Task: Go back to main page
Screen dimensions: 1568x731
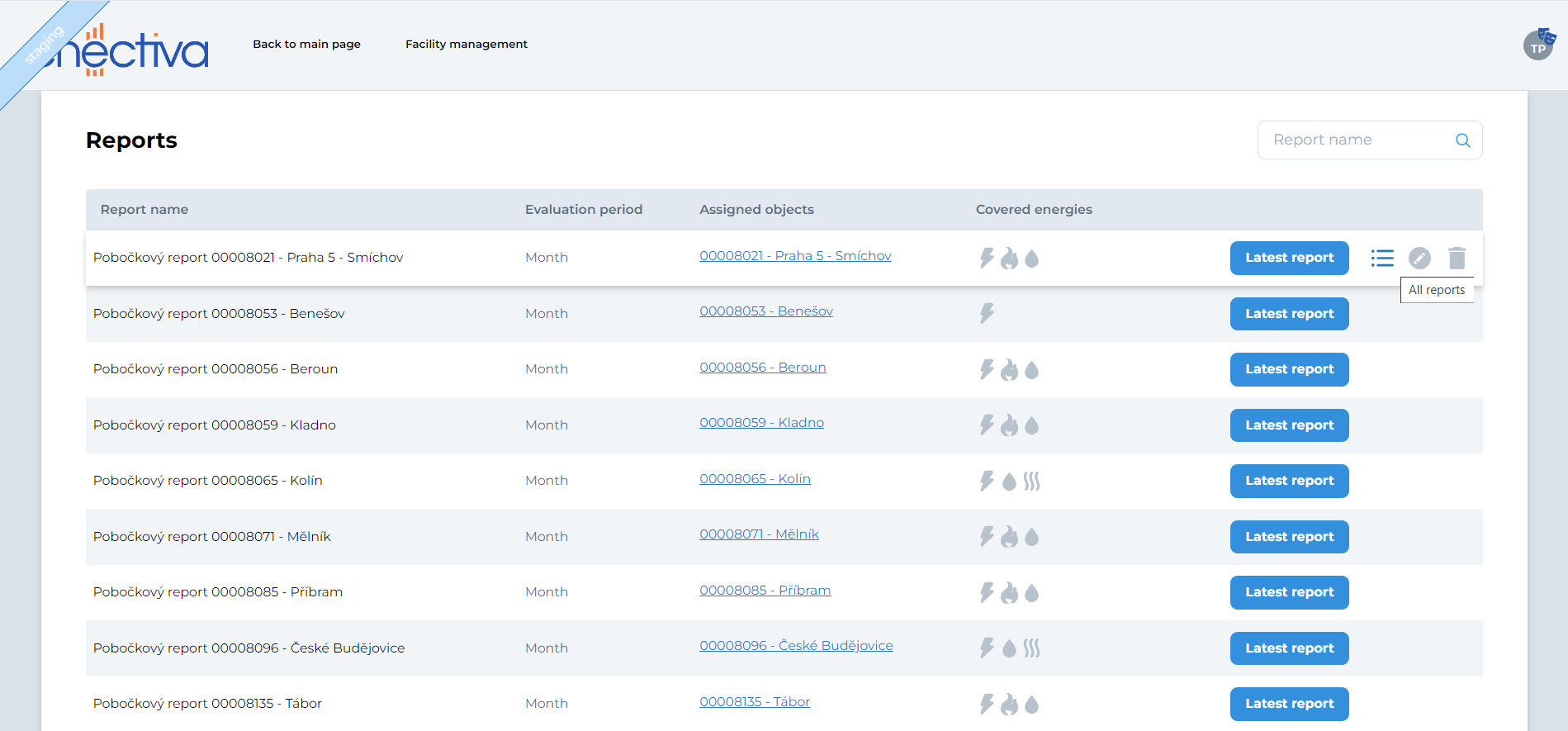Action: tap(306, 45)
